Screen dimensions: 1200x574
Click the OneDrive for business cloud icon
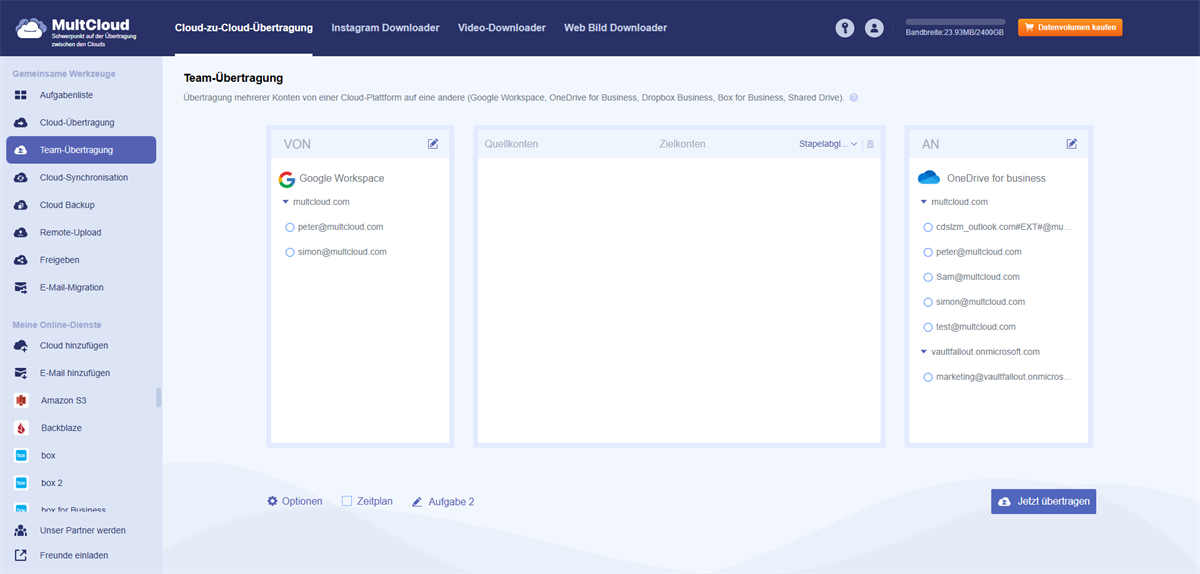pyautogui.click(x=929, y=178)
